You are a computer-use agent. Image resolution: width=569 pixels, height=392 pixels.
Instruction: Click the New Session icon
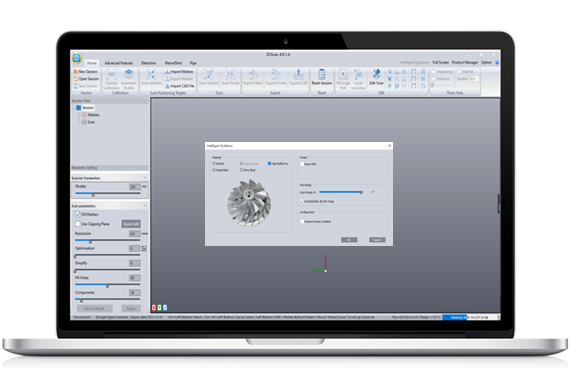tap(75, 72)
